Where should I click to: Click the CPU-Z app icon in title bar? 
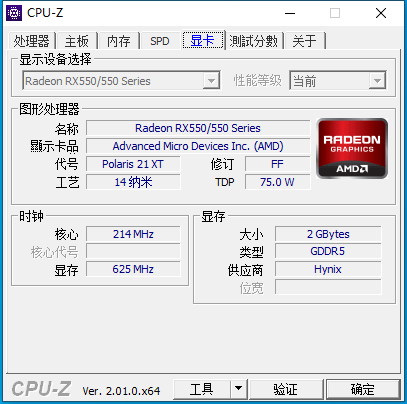tap(14, 13)
